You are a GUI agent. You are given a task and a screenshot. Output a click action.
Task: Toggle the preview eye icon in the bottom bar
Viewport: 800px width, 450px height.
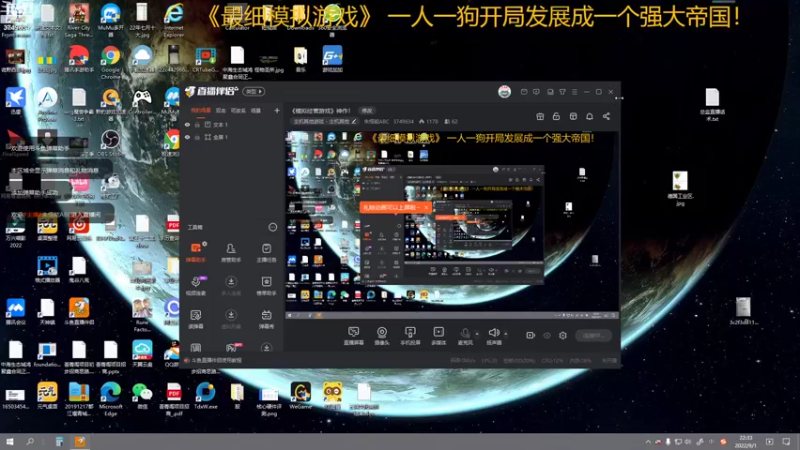[547, 335]
